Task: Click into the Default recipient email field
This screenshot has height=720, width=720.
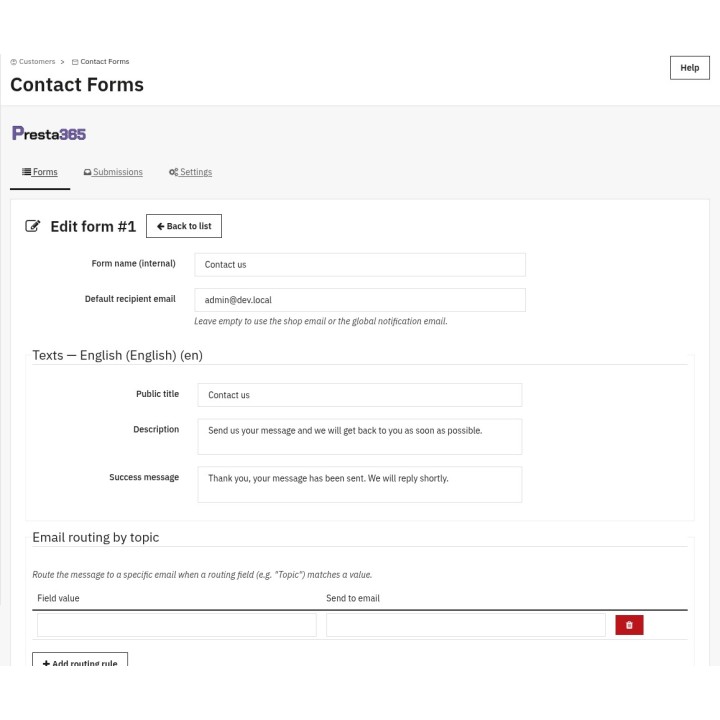Action: 360,300
